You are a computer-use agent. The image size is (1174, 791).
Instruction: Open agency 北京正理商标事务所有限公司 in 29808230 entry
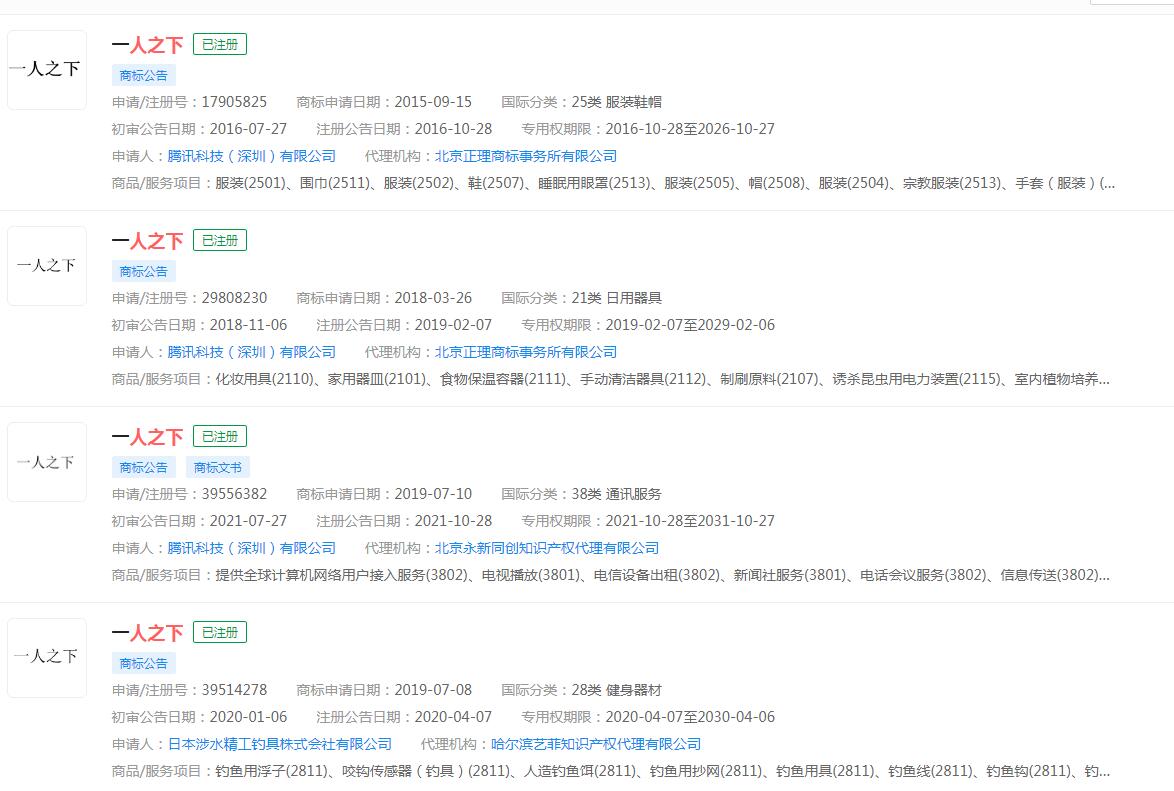(x=526, y=352)
